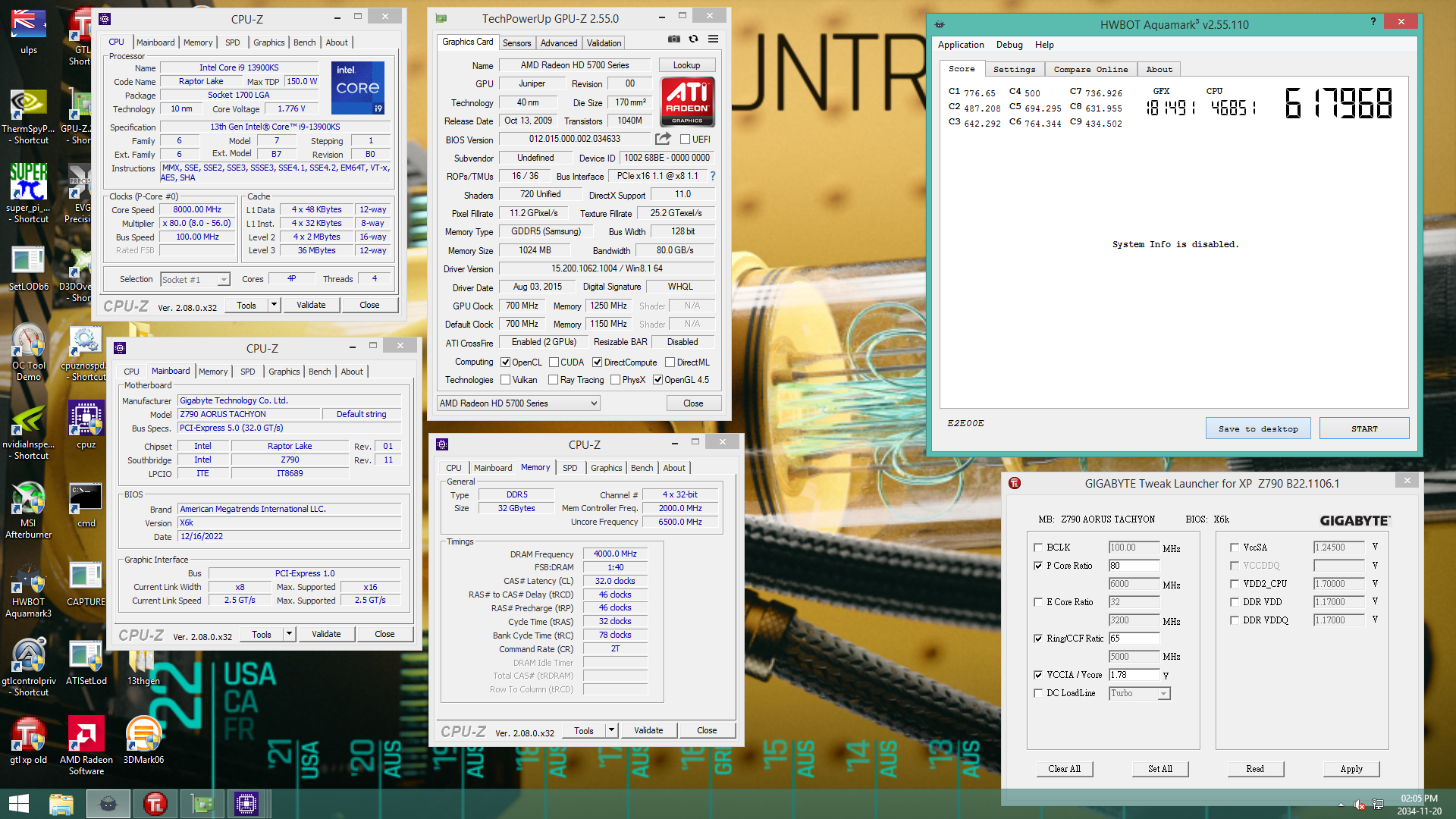This screenshot has width=1456, height=819.
Task: Click the Clear All button in Tweak Launcher
Action: (1065, 769)
